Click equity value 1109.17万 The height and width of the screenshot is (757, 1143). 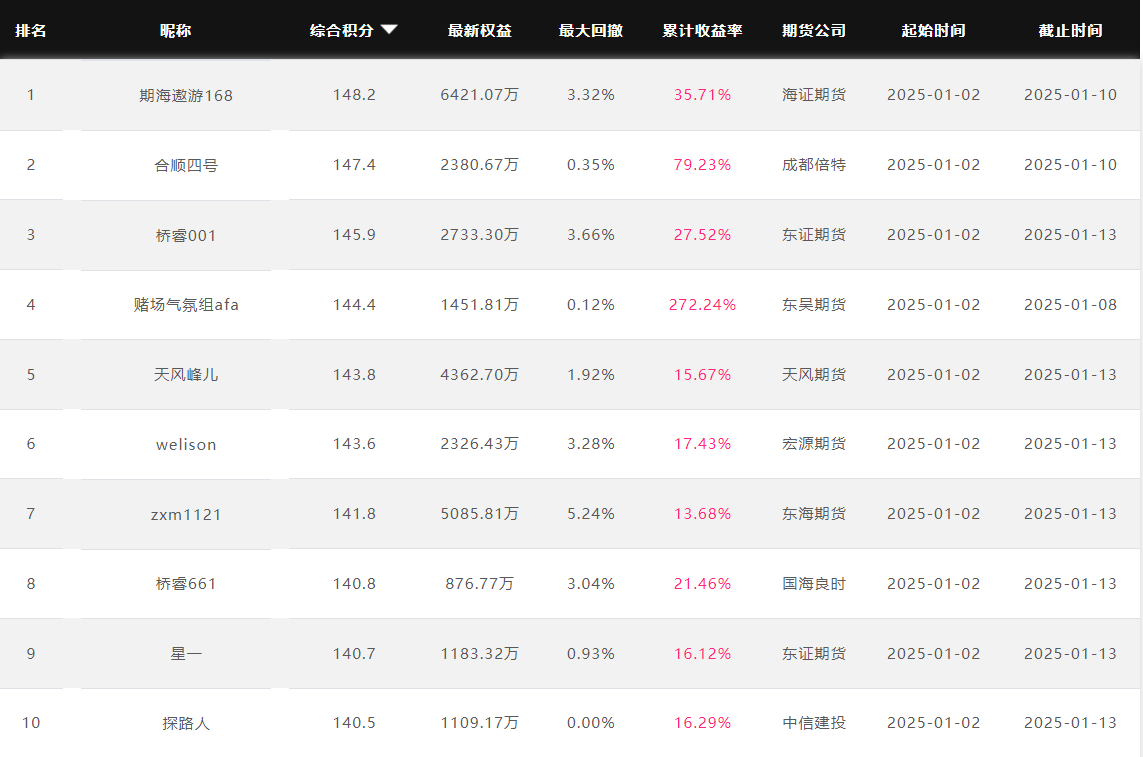480,723
